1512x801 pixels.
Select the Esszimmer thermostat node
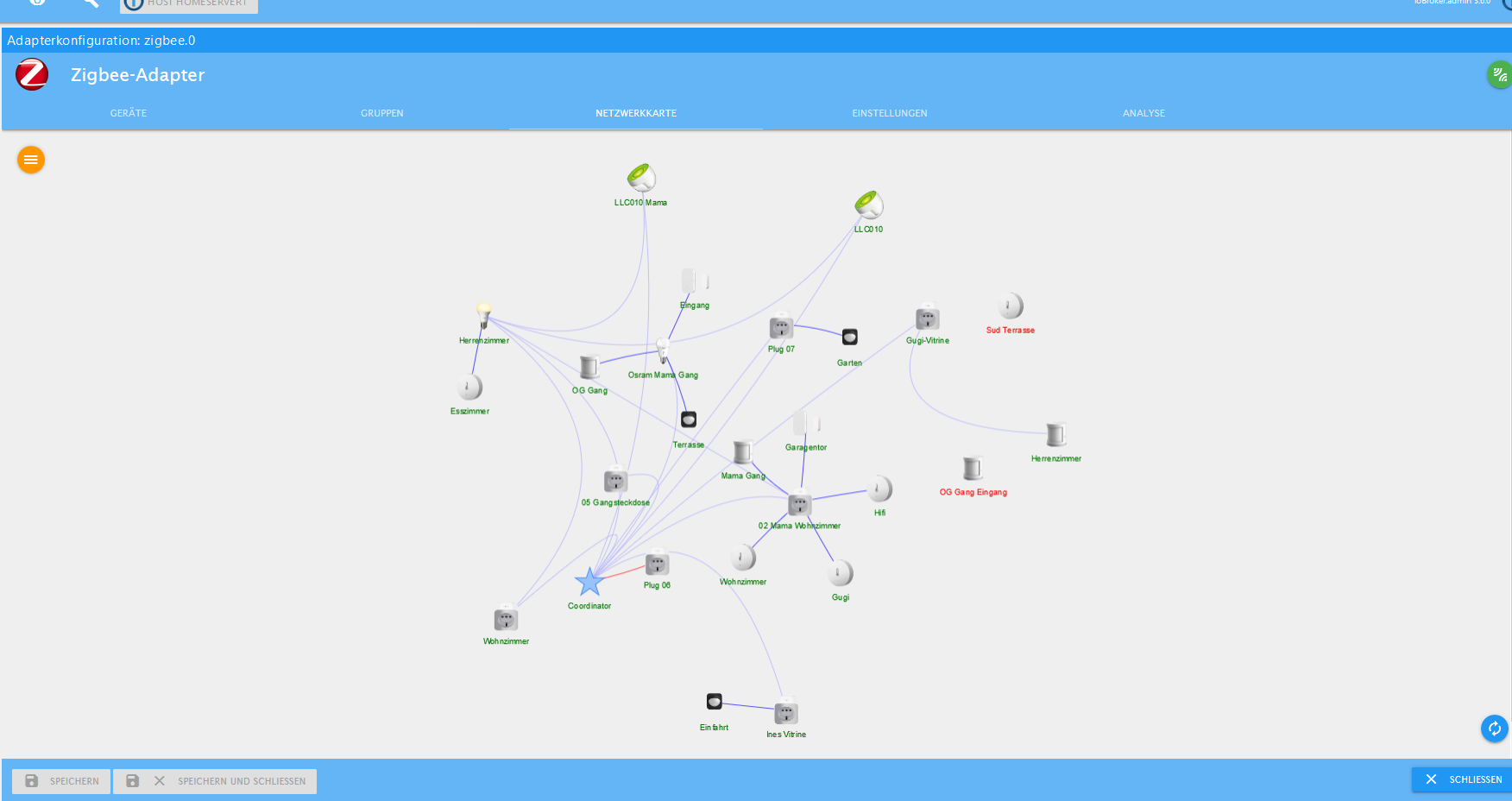[469, 387]
